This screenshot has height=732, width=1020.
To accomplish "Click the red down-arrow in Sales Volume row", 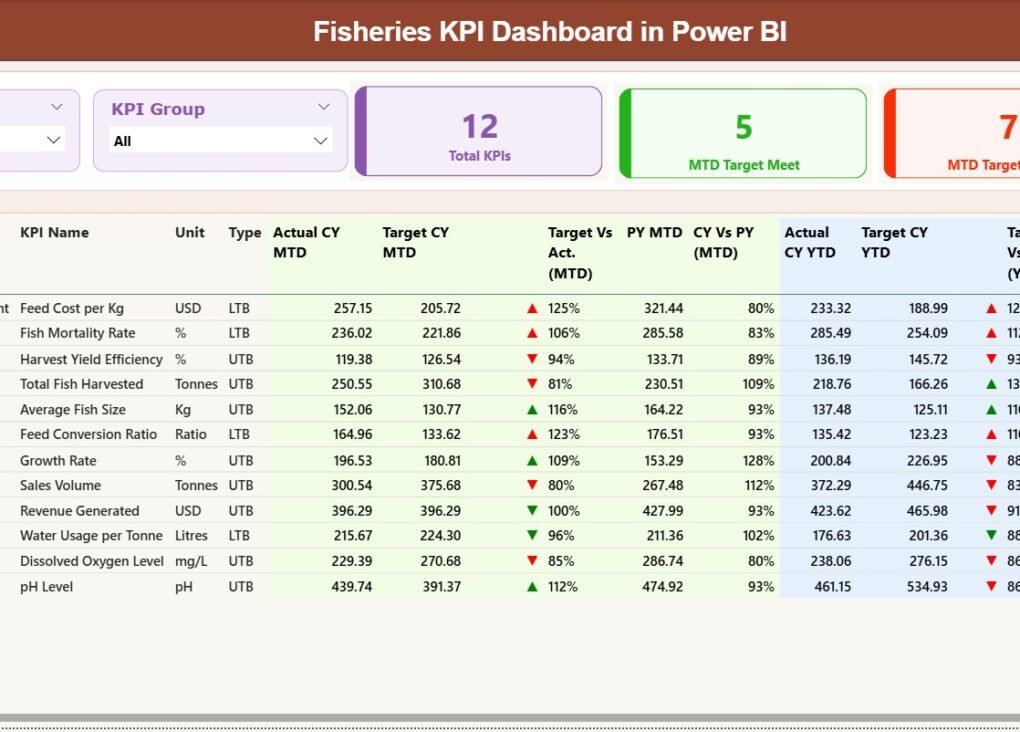I will click(531, 485).
